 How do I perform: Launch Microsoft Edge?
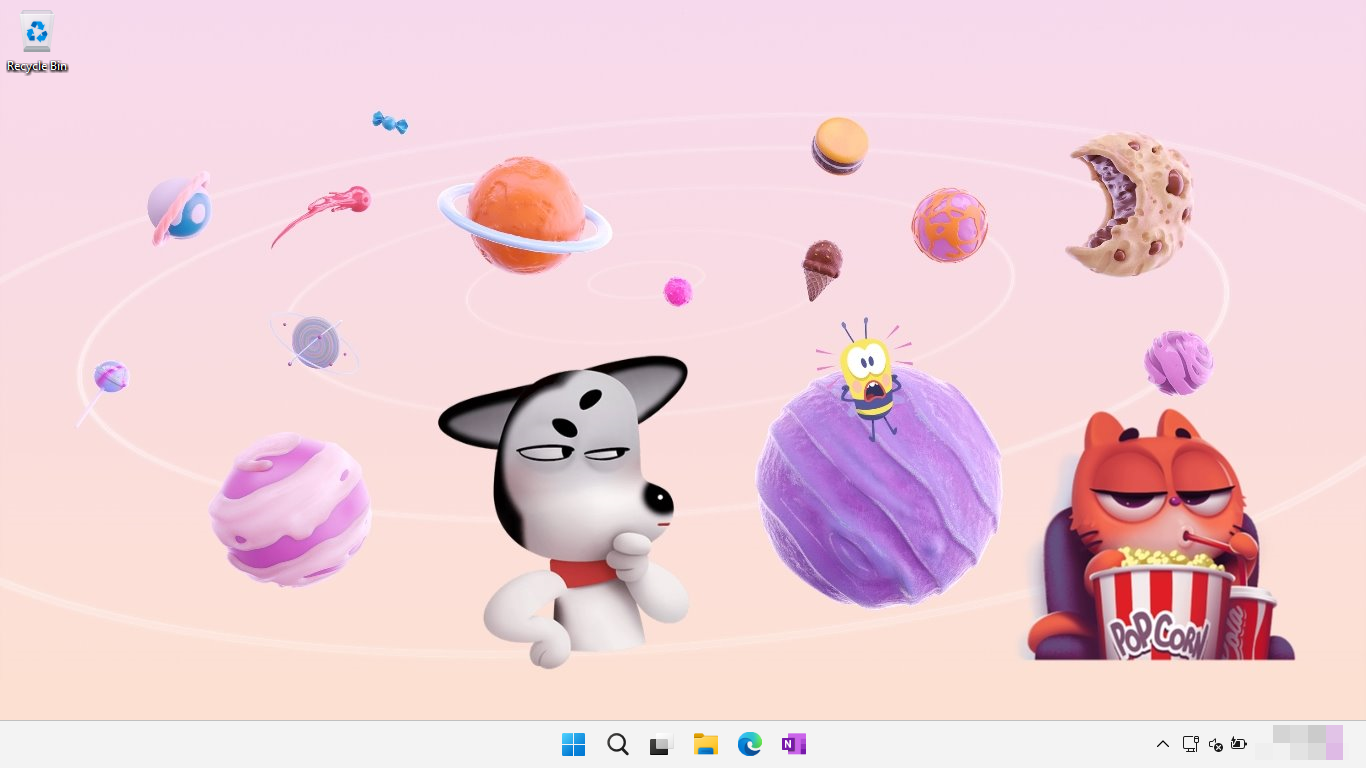pos(749,744)
